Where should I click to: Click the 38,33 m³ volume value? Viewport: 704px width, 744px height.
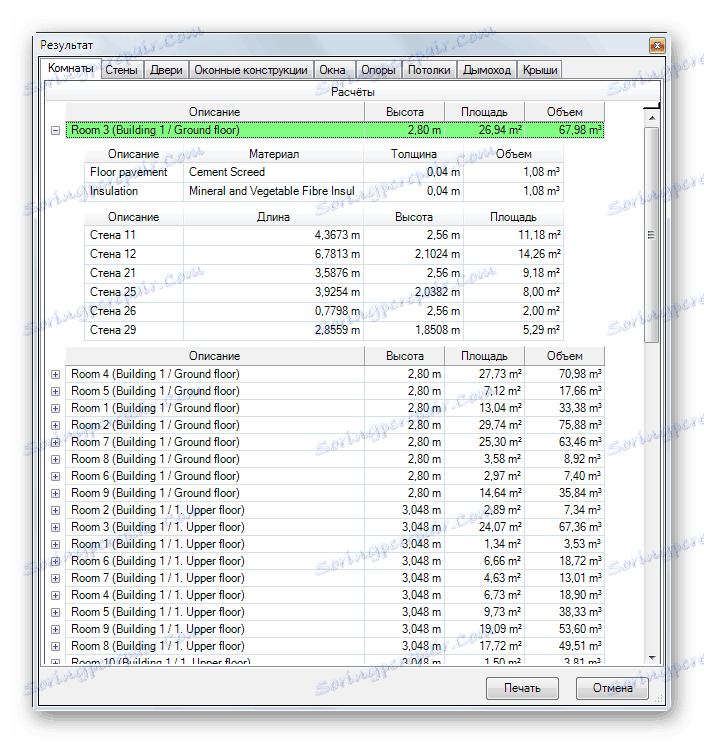coord(580,612)
